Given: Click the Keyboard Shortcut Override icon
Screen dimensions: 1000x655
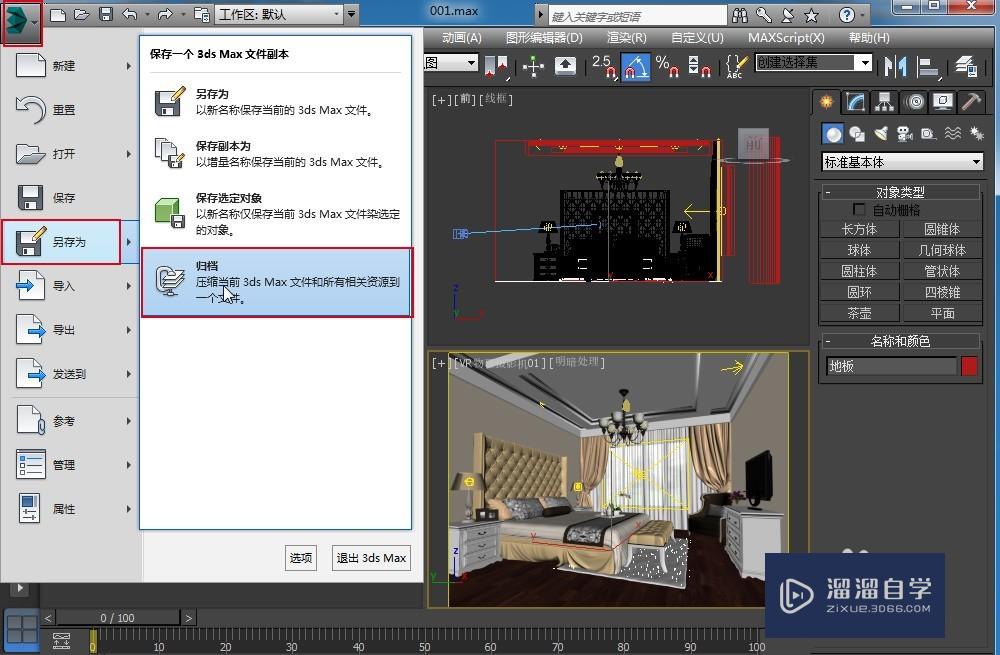Looking at the screenshot, I should [x=565, y=65].
